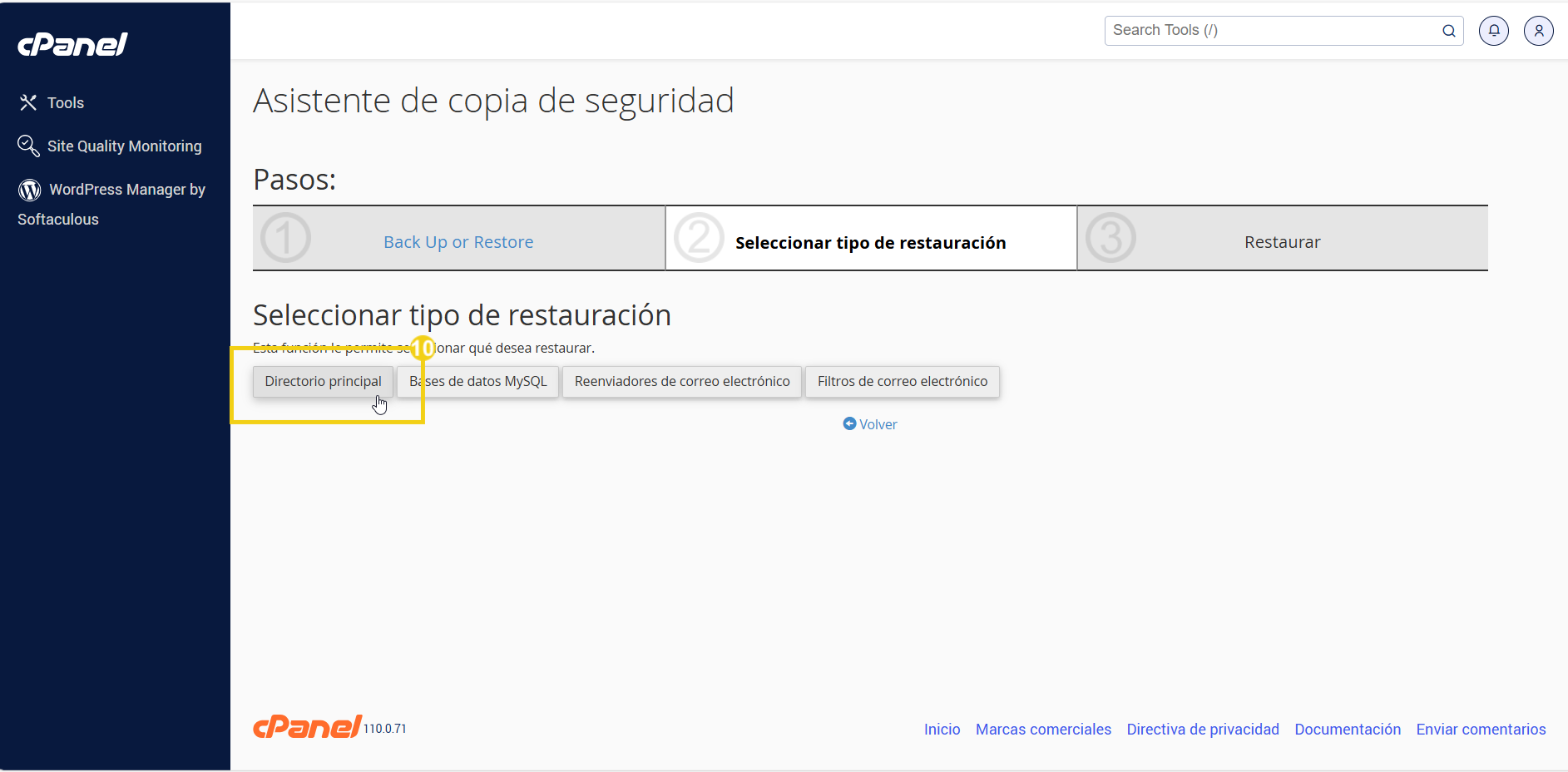Open Documentación from the footer
Screen dimensions: 1568x772
click(x=1348, y=729)
